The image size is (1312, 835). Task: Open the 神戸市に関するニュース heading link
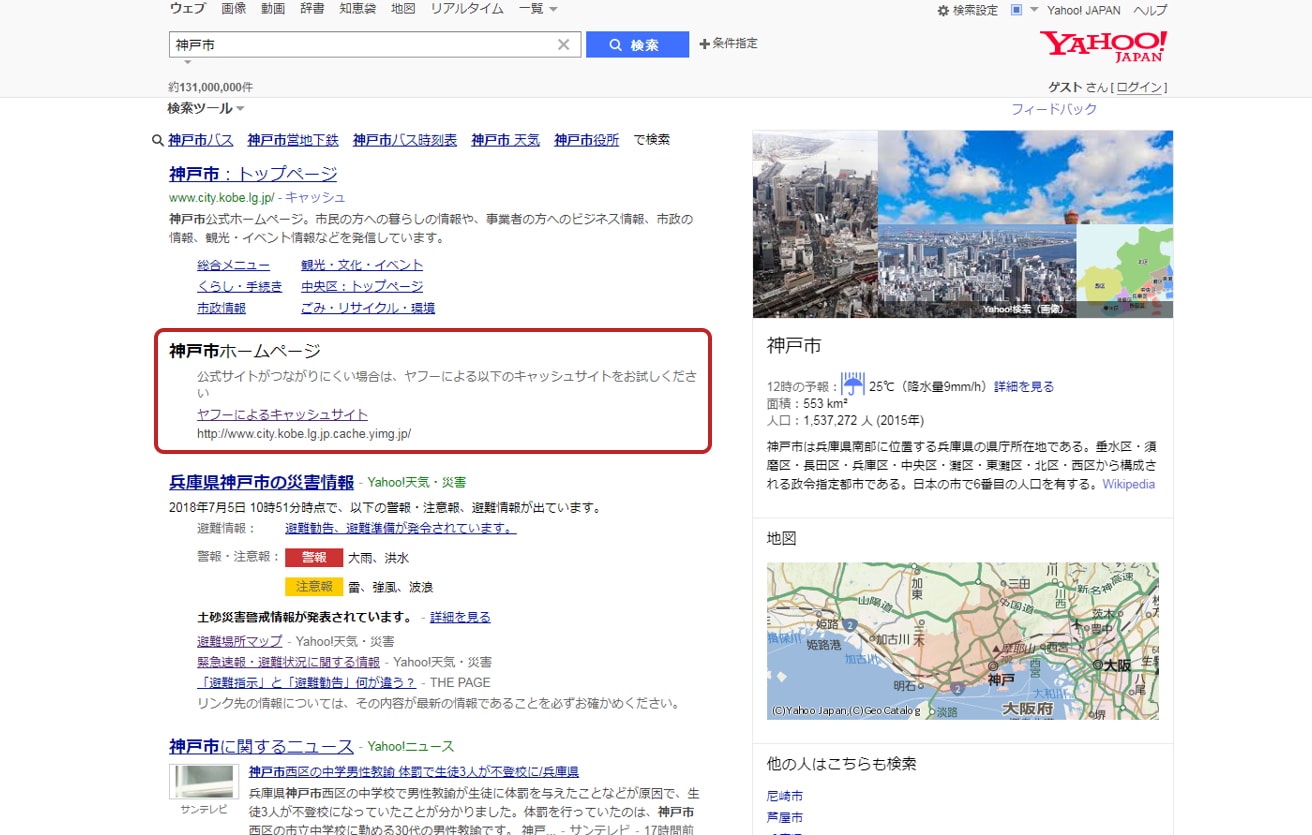(x=262, y=747)
